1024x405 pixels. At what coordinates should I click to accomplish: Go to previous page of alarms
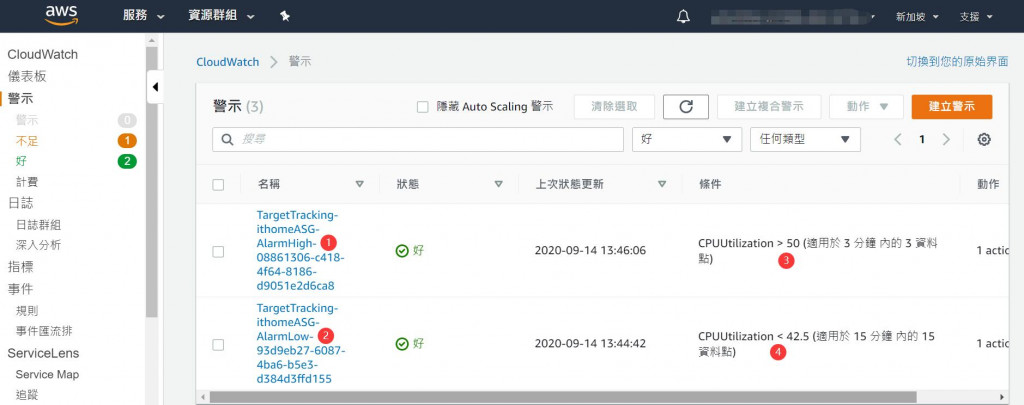pos(898,139)
